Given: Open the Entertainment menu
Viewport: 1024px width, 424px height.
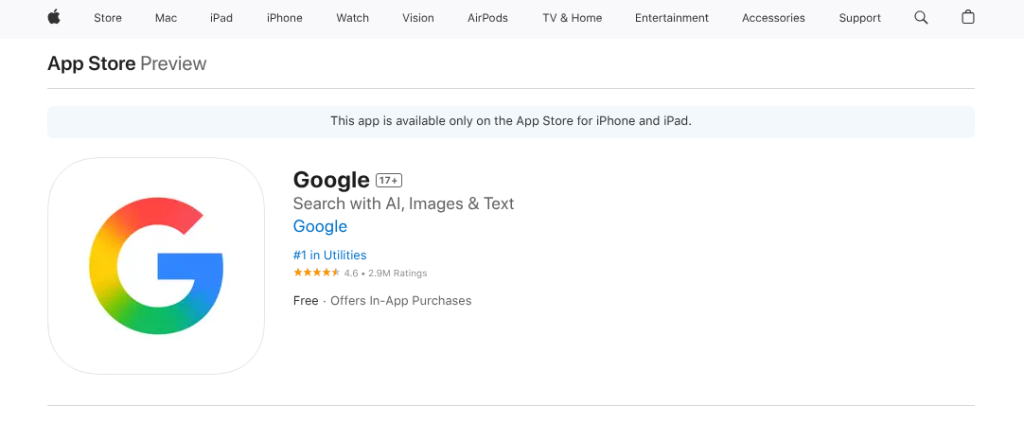Looking at the screenshot, I should [671, 18].
